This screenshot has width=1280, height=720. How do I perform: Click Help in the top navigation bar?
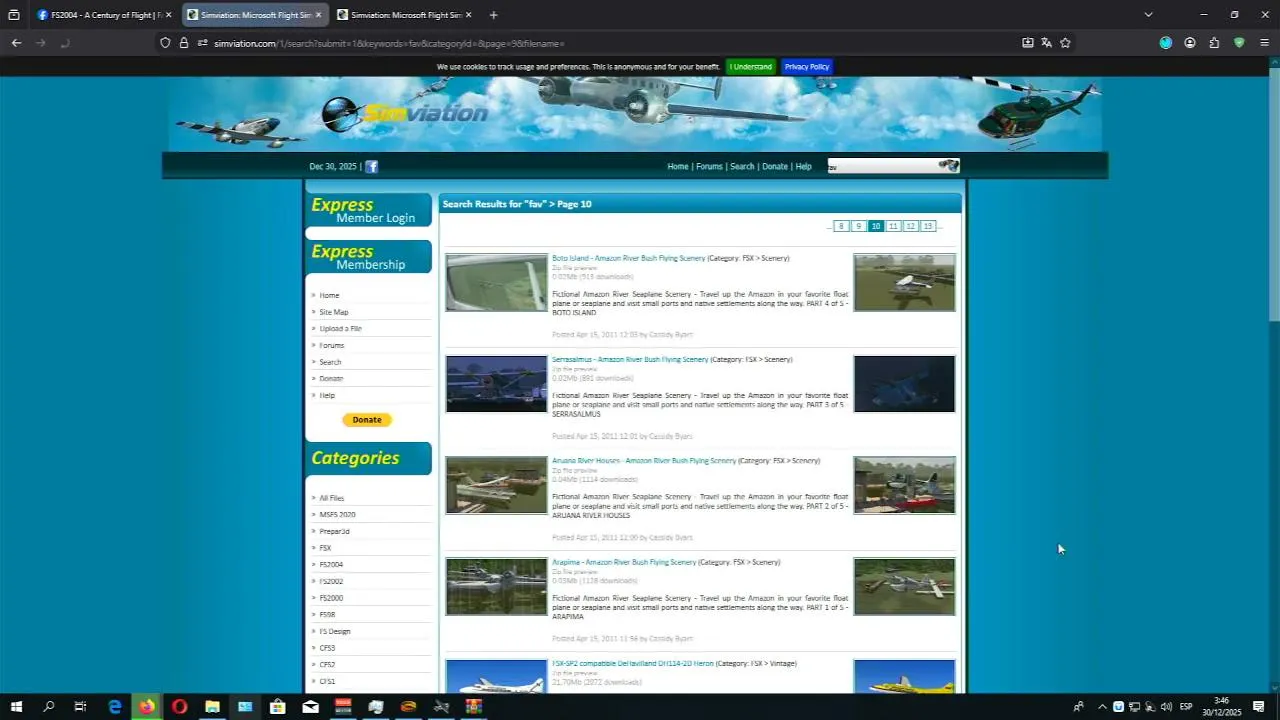(x=803, y=167)
